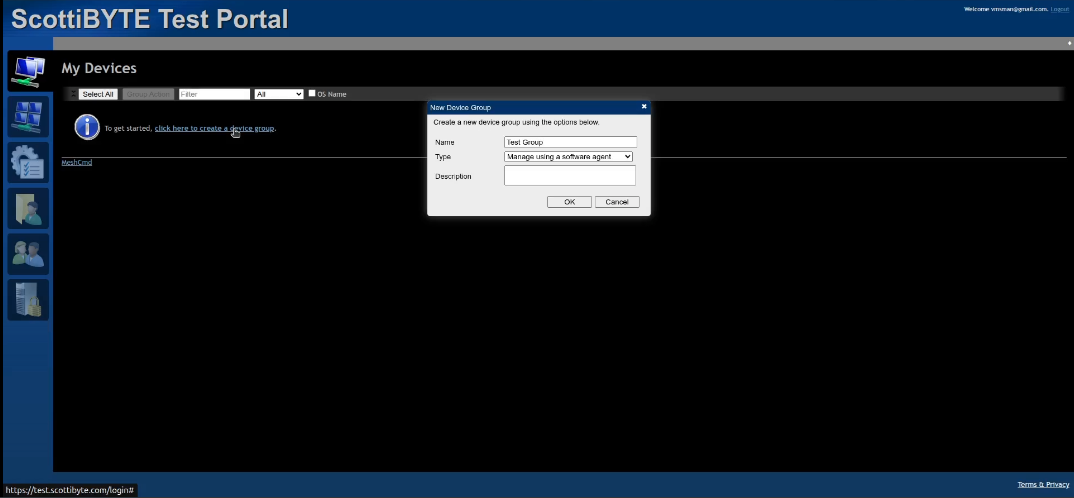Open the My Files folder icon

click(27, 208)
